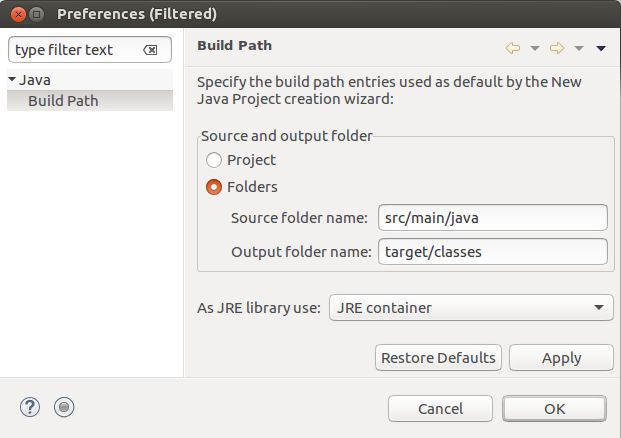The height and width of the screenshot is (438, 621).
Task: Click the gray window maximize button
Action: point(36,14)
